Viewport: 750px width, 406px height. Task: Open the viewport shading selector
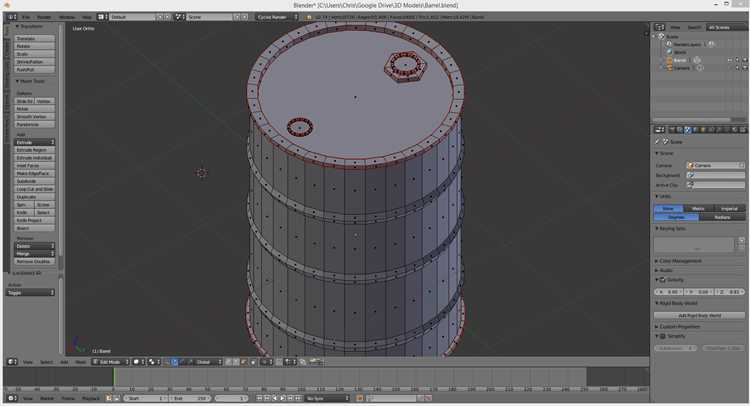click(138, 362)
